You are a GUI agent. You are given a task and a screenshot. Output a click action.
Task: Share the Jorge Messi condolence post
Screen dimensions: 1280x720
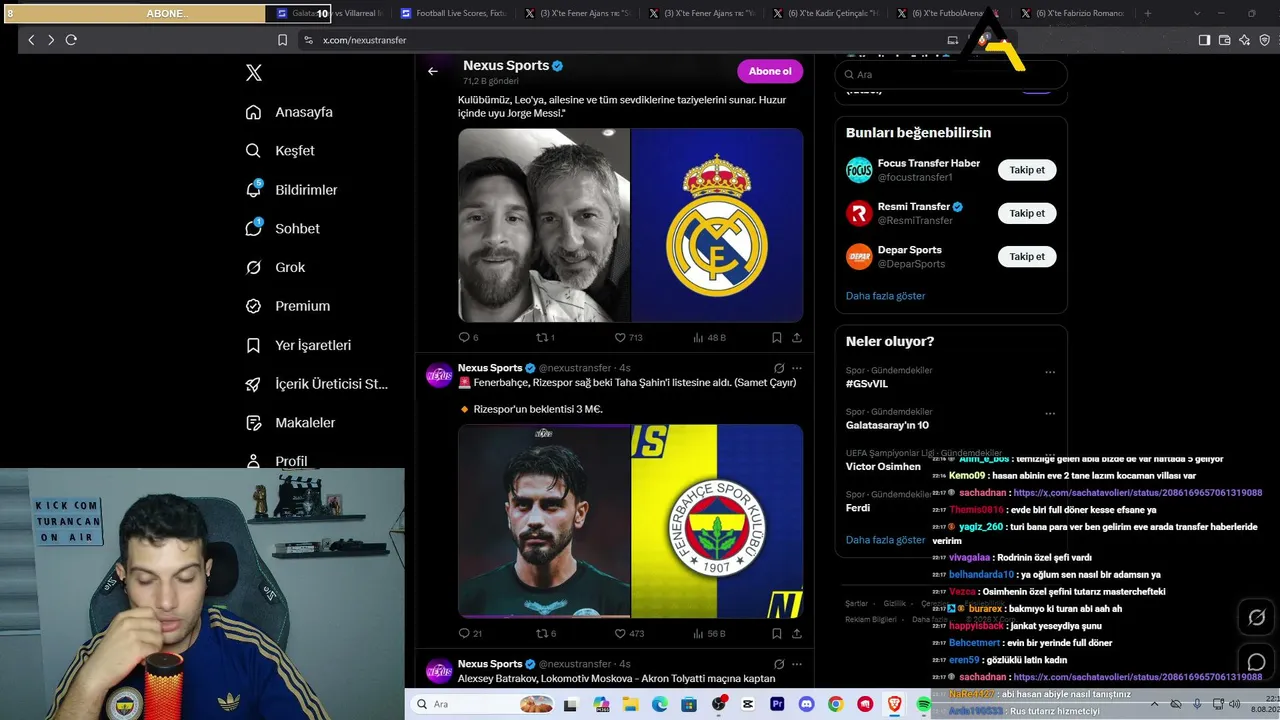click(797, 338)
